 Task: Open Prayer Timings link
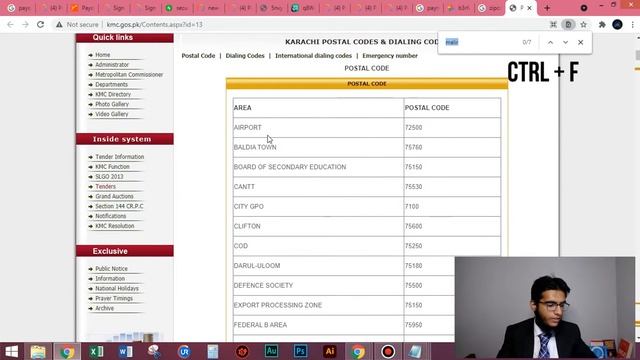coord(114,298)
